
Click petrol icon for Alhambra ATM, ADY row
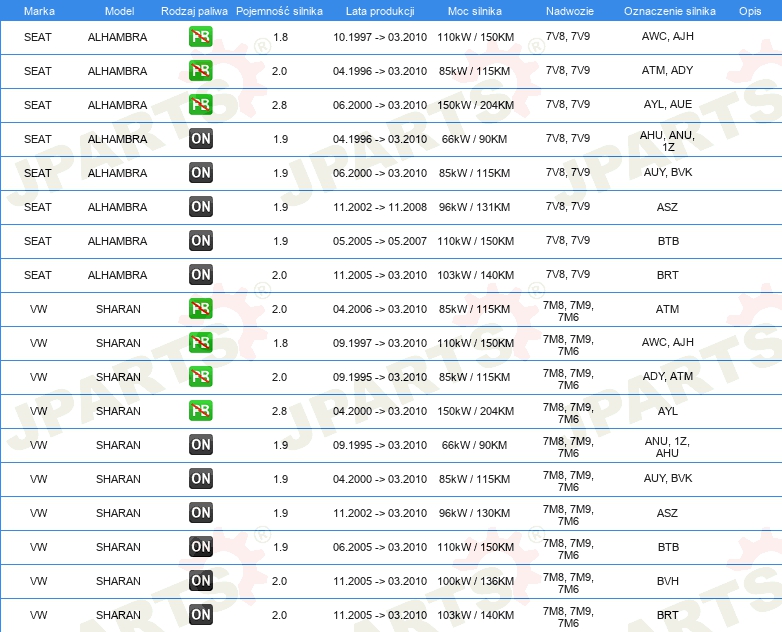coord(200,71)
